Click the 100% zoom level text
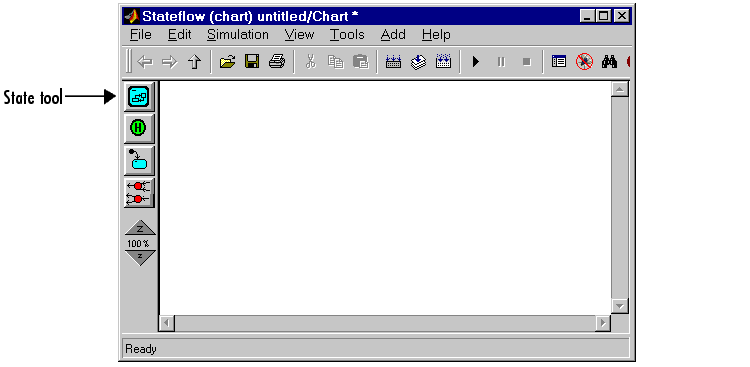This screenshot has height=367, width=750. tap(138, 244)
